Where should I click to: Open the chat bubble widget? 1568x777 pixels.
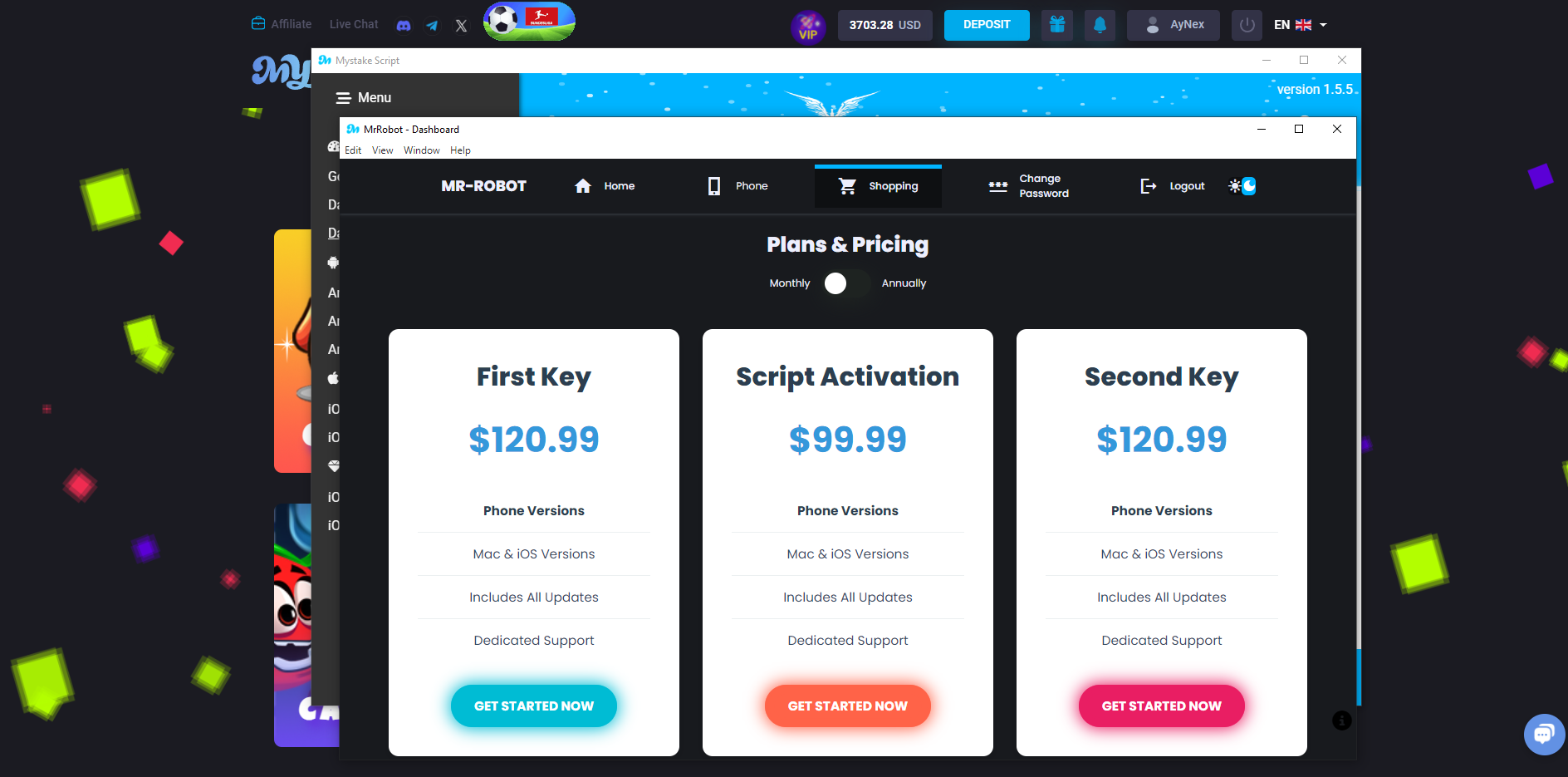pyautogui.click(x=1544, y=734)
